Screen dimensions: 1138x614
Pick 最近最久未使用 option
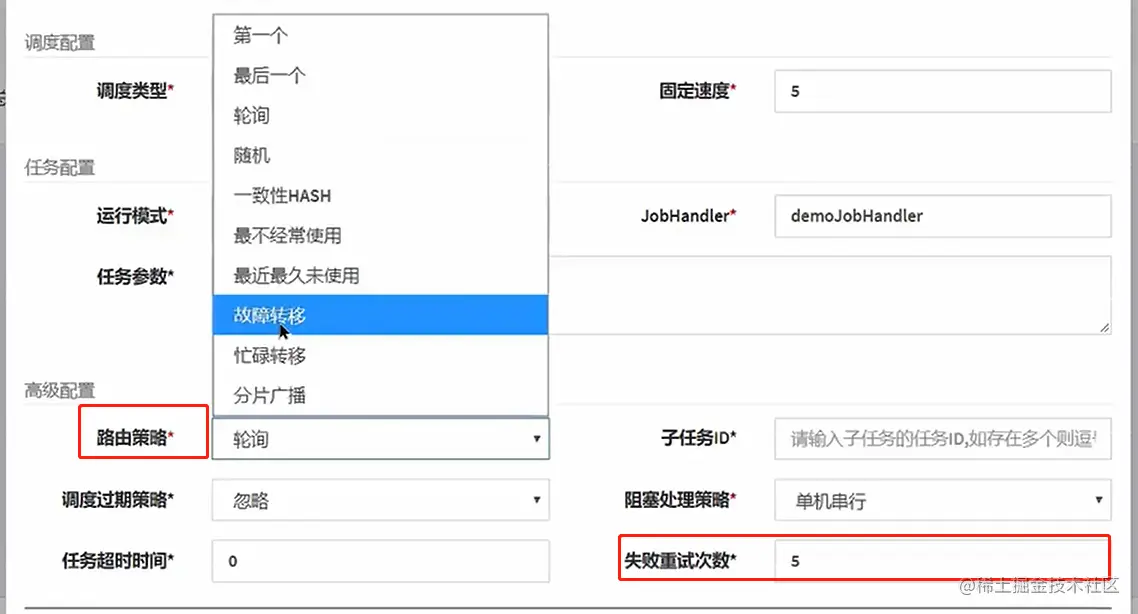380,275
